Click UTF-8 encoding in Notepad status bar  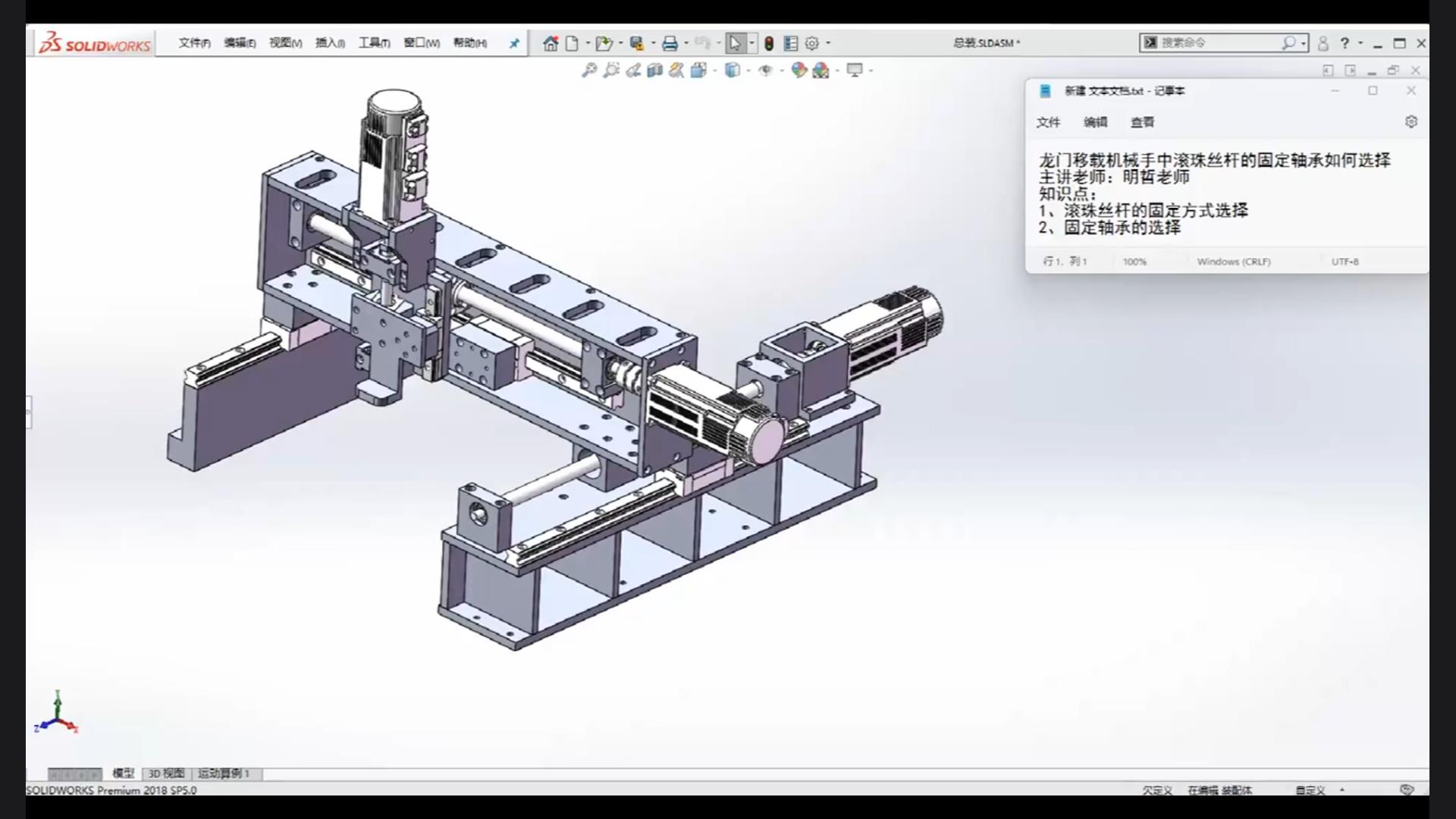(1345, 262)
